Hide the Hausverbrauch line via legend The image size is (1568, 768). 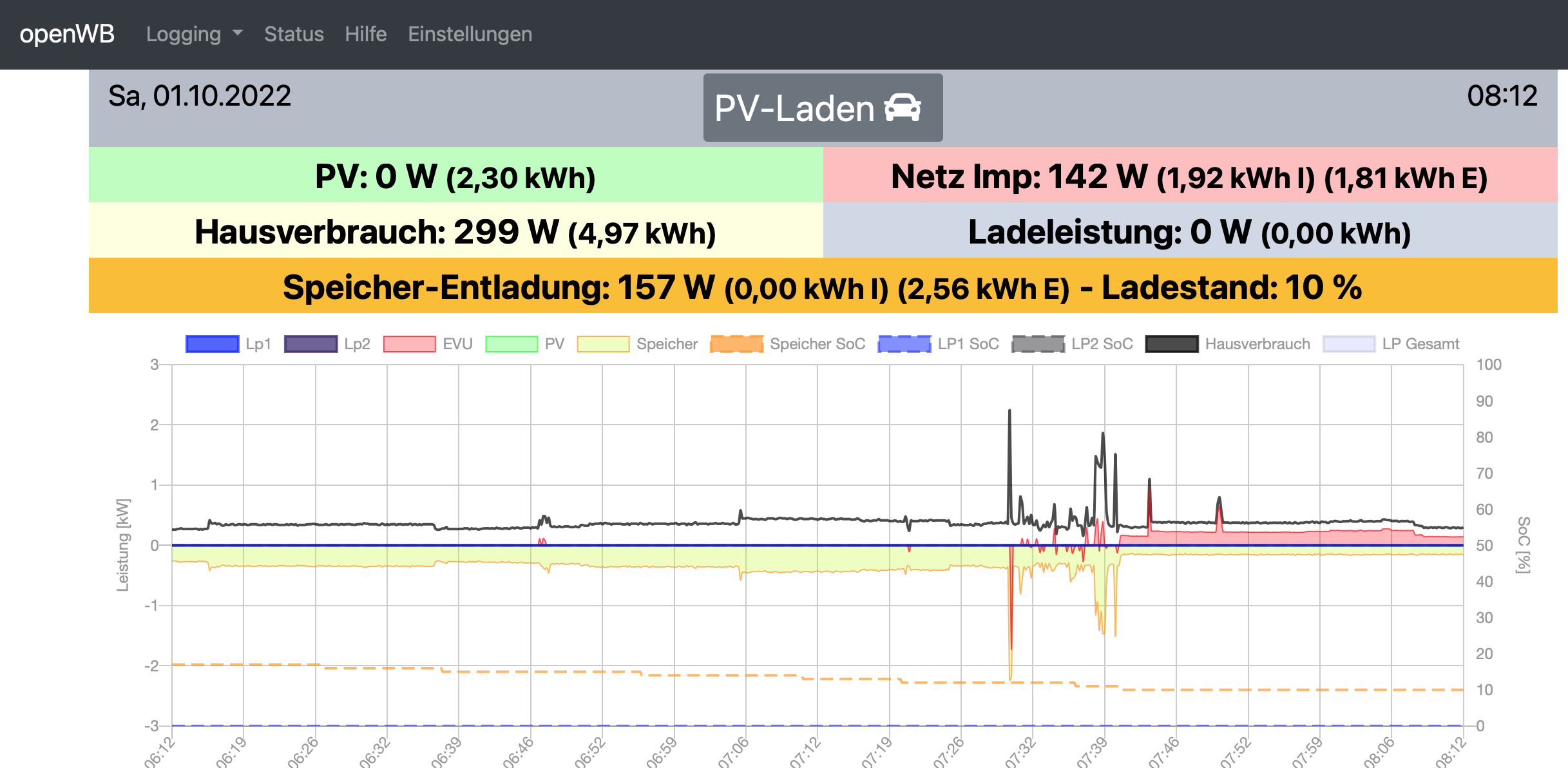point(1172,344)
